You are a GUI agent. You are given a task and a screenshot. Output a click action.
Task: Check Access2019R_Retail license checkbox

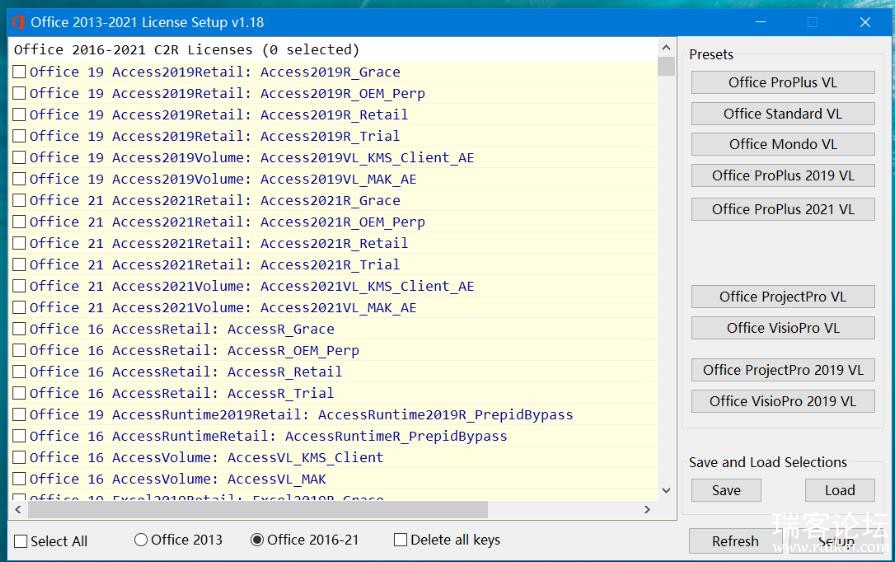tap(19, 115)
